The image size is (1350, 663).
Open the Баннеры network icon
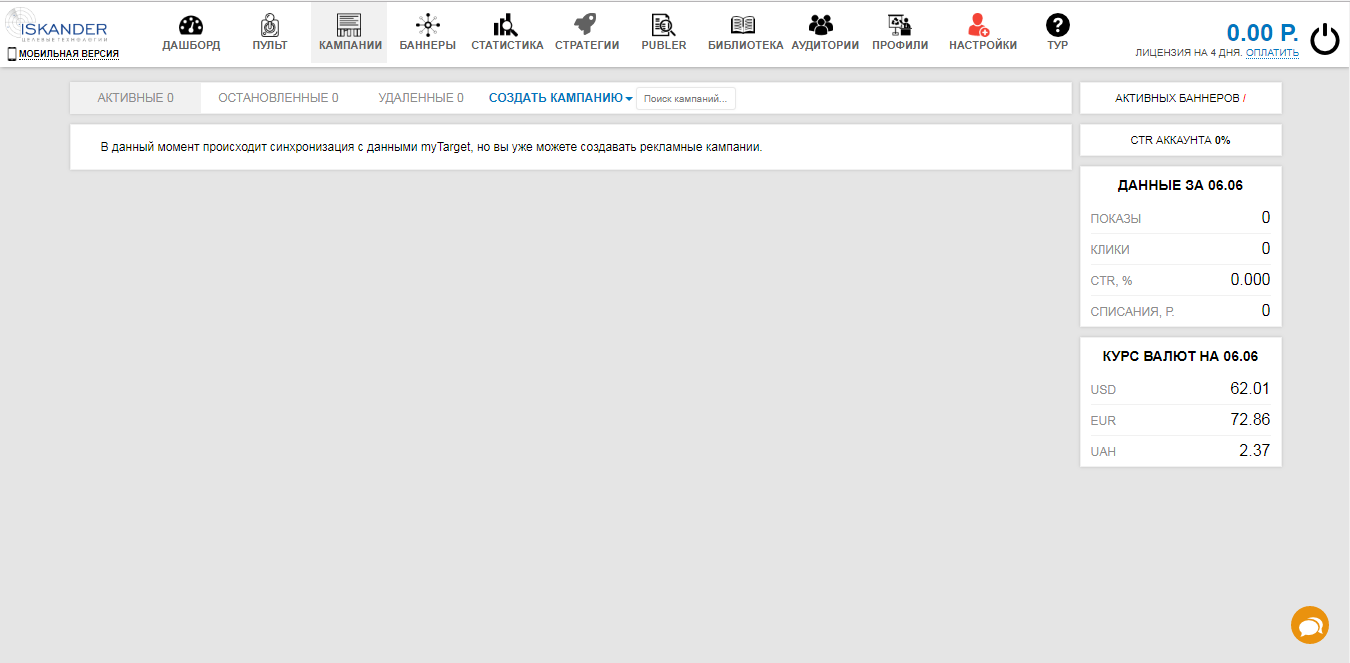[427, 25]
